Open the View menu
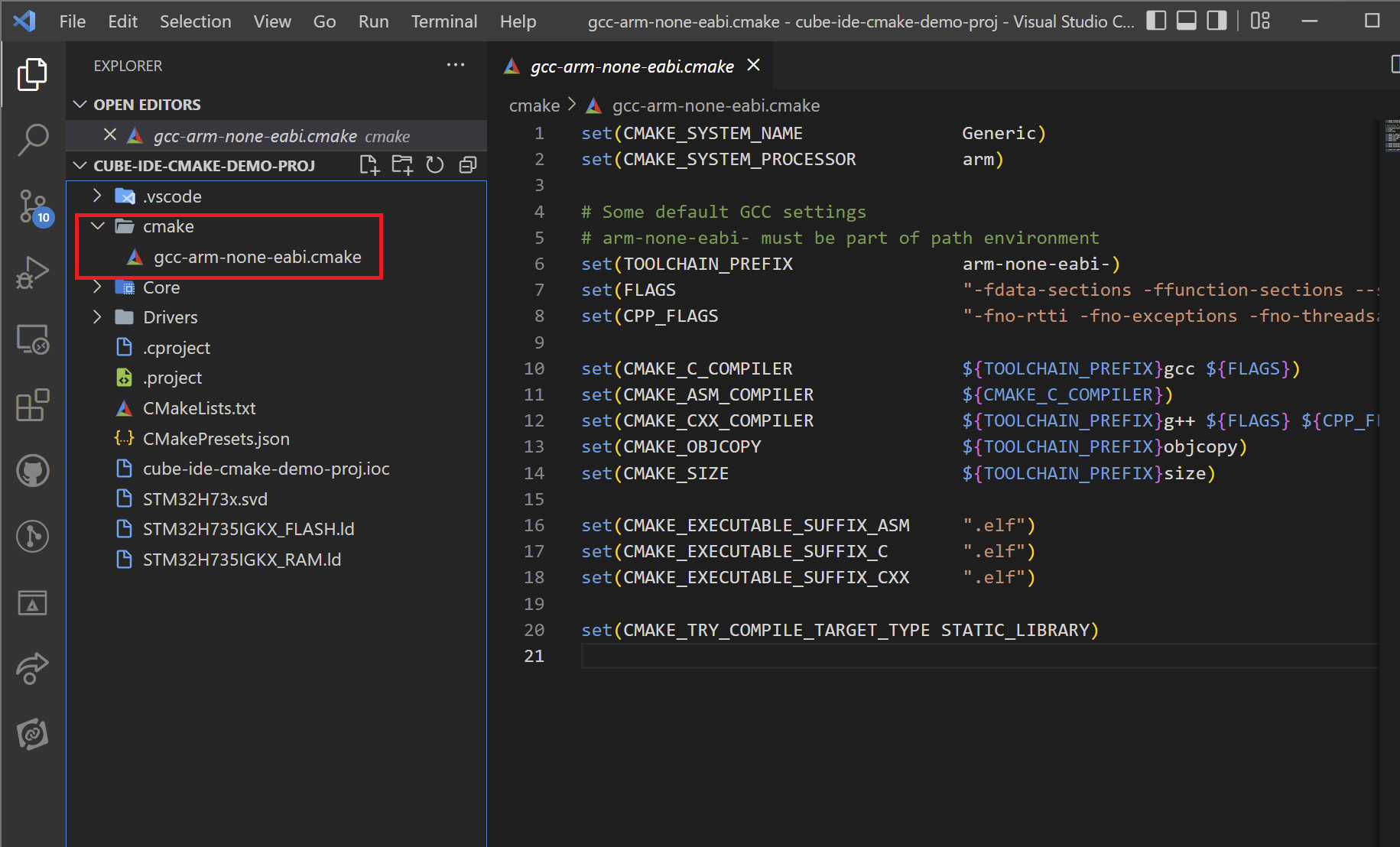This screenshot has height=847, width=1400. tap(272, 21)
